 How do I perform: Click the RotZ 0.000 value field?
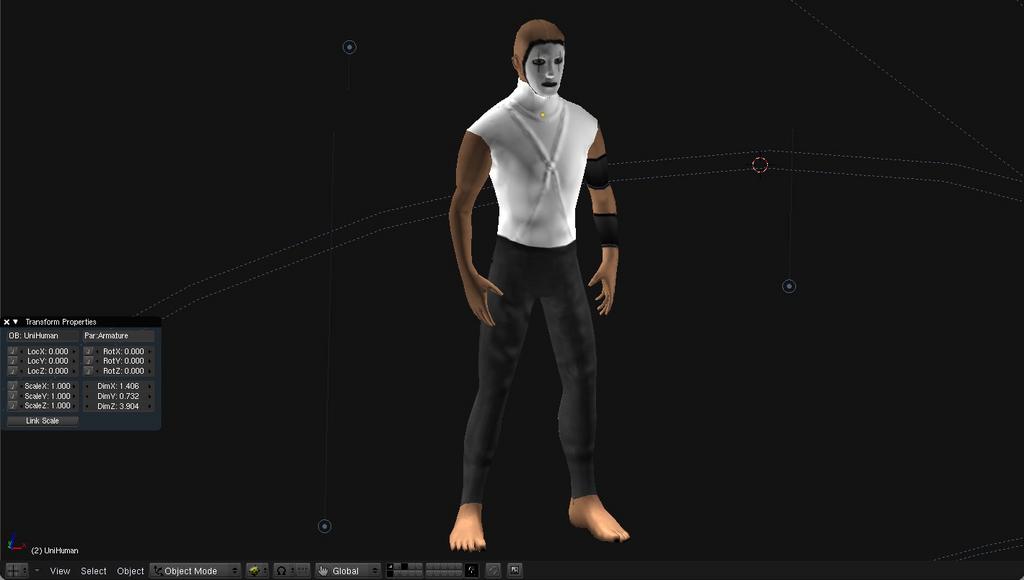coord(124,370)
